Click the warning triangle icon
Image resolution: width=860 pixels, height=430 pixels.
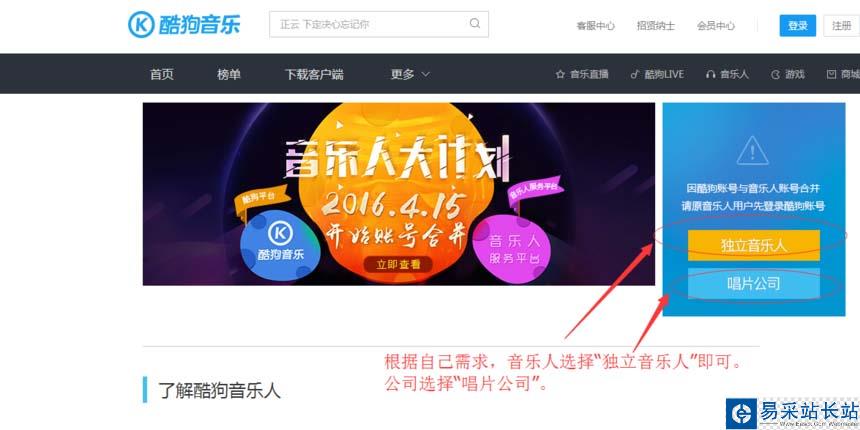[x=753, y=149]
